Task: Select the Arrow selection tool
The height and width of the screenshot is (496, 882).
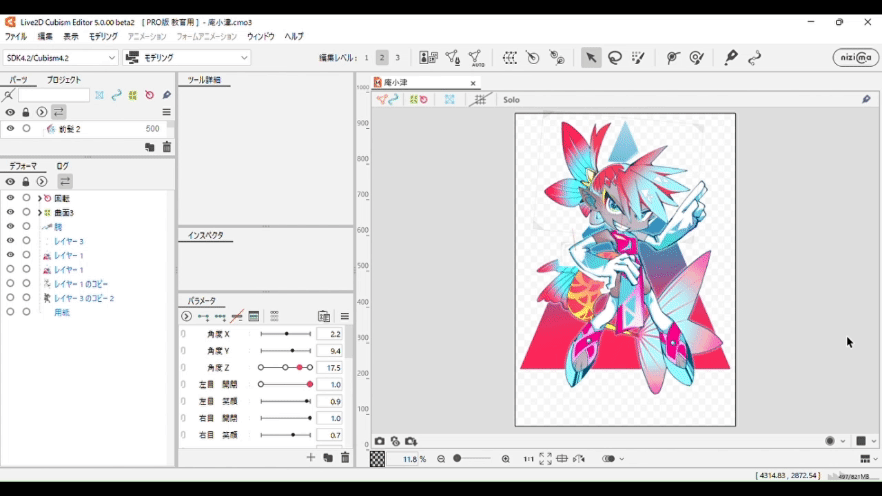Action: 591,57
